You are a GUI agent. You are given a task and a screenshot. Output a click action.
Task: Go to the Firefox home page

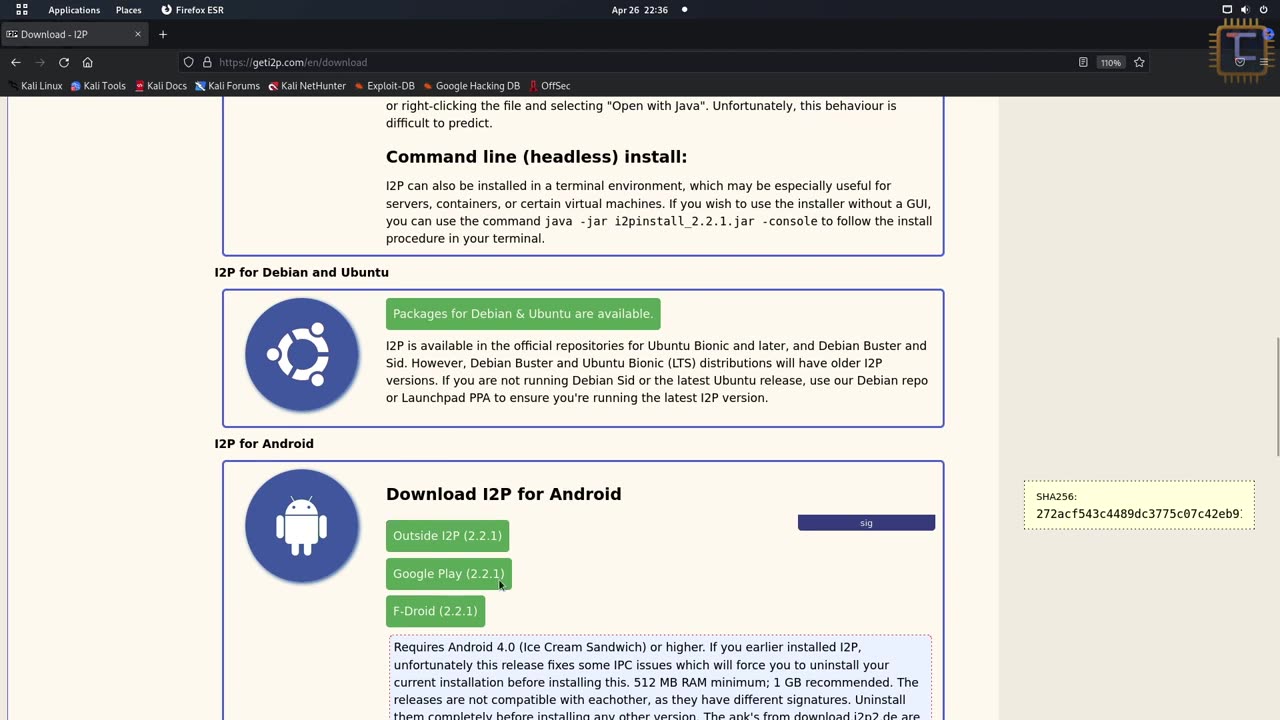point(87,62)
